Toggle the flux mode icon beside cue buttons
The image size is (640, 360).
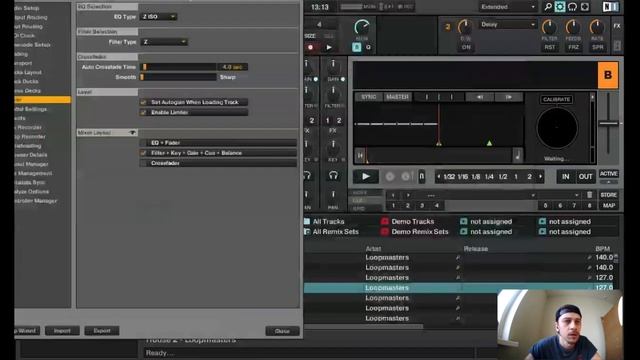(x=422, y=176)
